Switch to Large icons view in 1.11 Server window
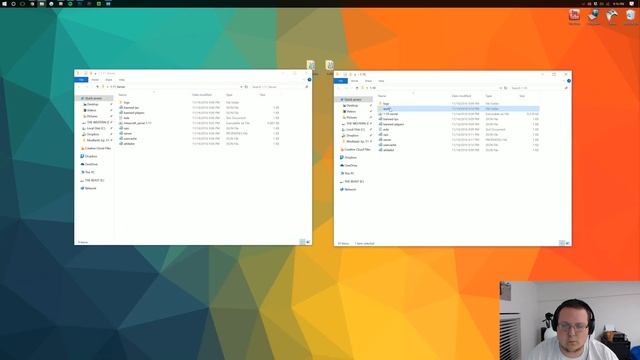The height and width of the screenshot is (360, 640). (x=308, y=242)
